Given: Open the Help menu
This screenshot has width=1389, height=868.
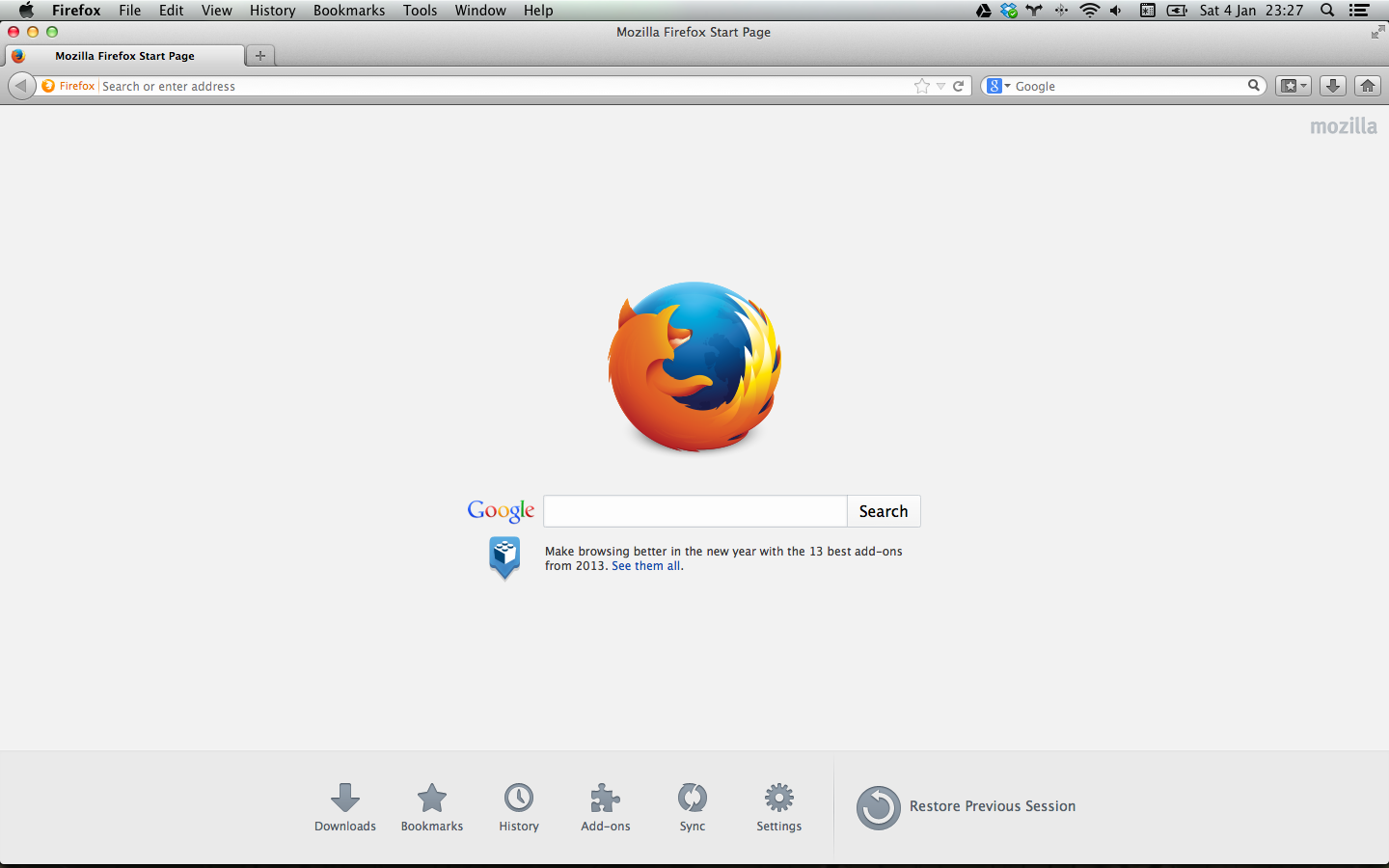Looking at the screenshot, I should [538, 11].
